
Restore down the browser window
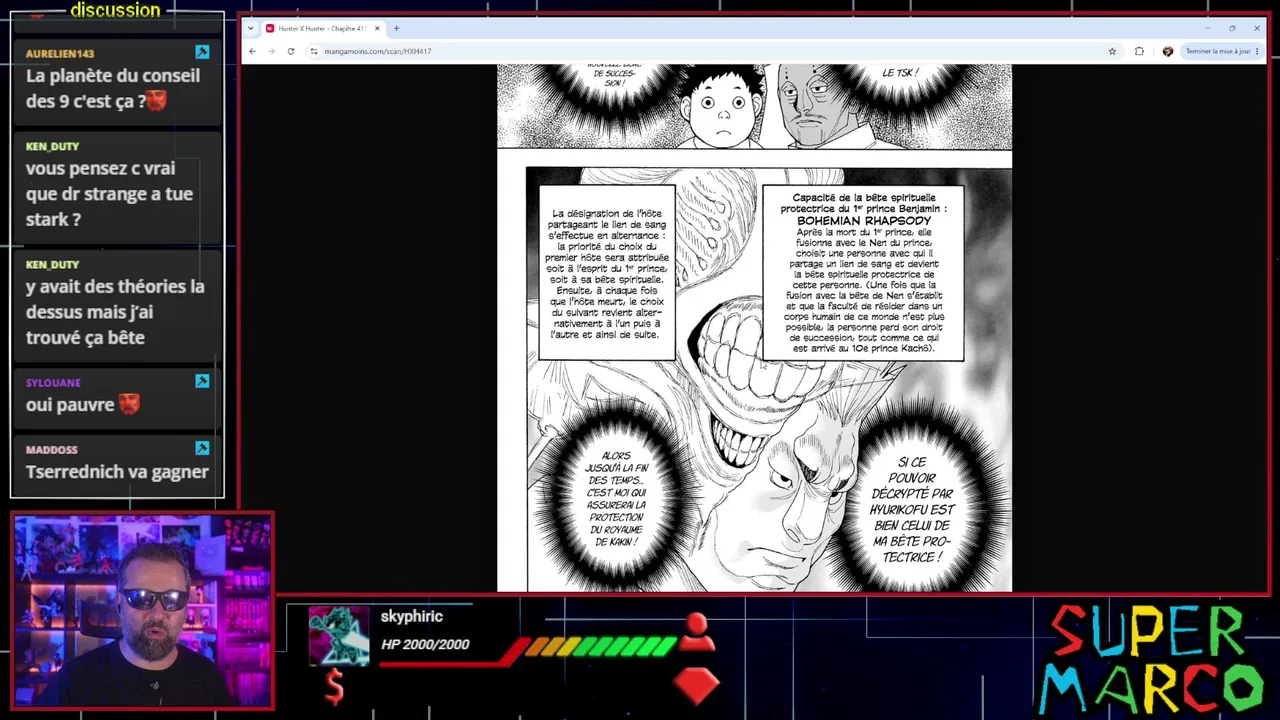click(1232, 28)
